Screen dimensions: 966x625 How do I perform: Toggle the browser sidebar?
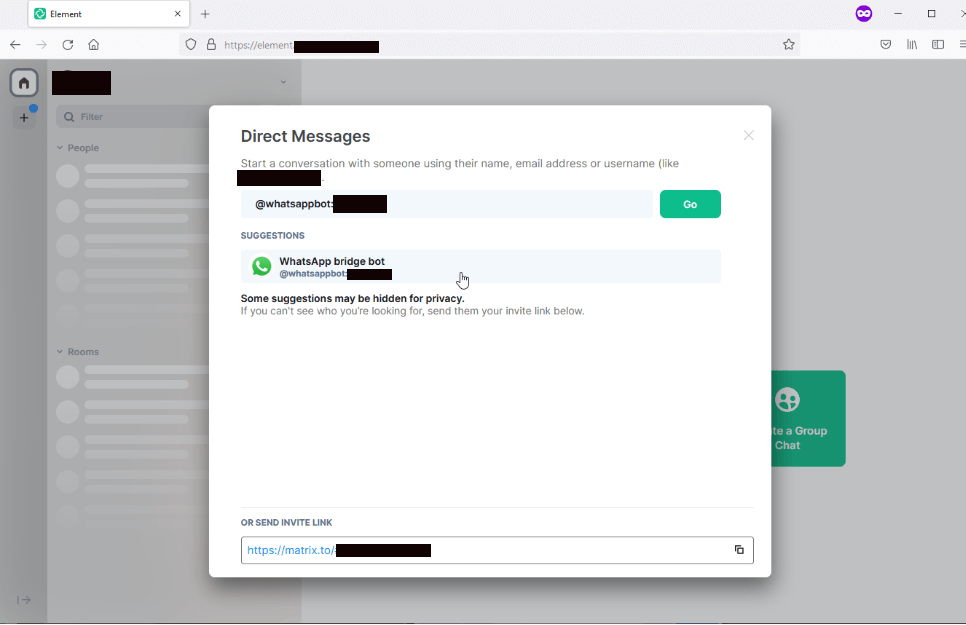[938, 44]
